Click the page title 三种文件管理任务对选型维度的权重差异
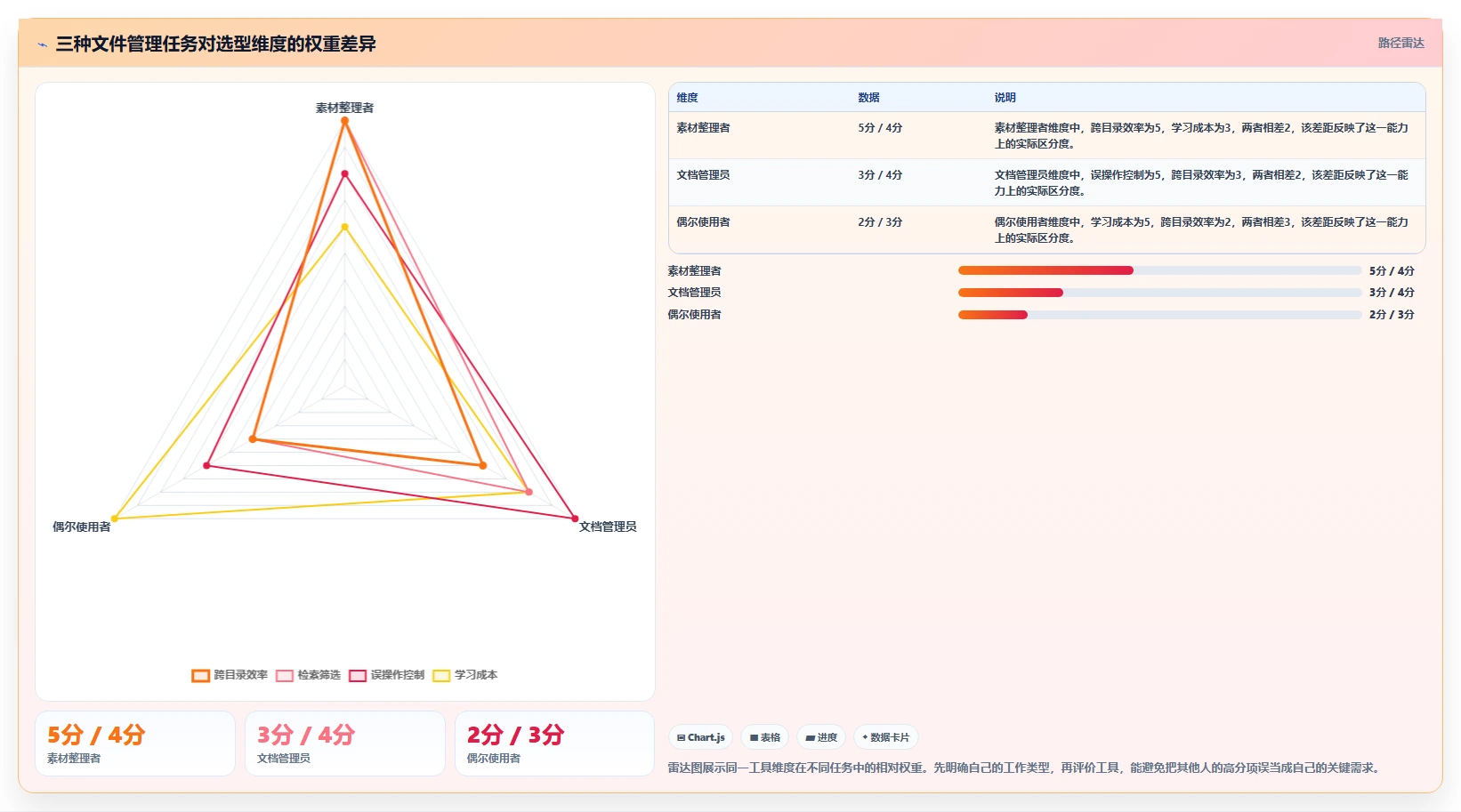Viewport: 1461px width, 812px height. 215,44
